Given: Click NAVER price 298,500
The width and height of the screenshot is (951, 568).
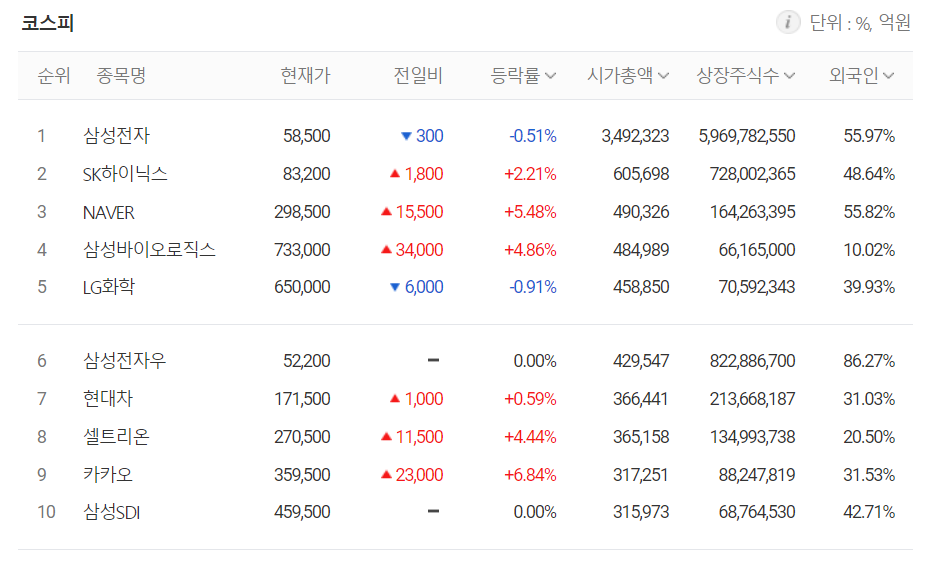Looking at the screenshot, I should pos(302,212).
